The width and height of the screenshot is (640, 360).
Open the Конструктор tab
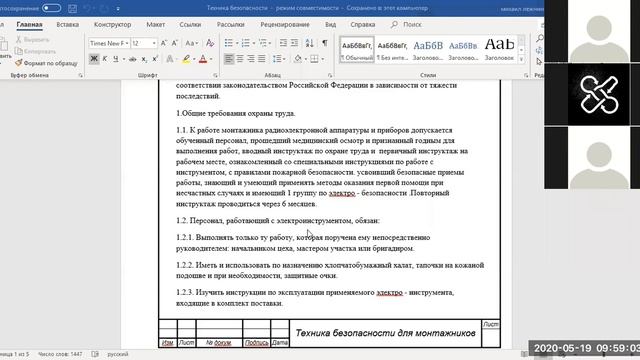113,24
